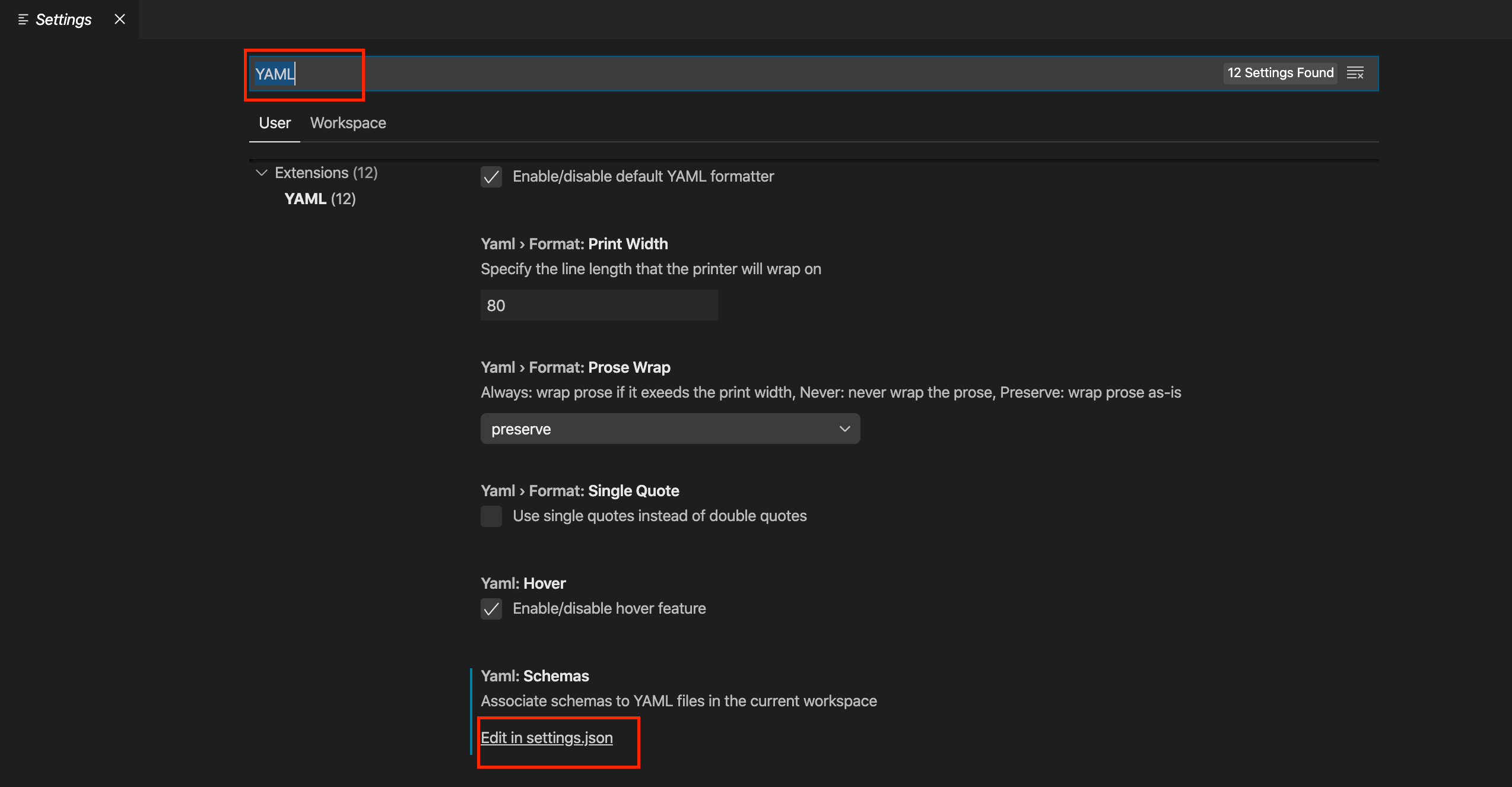
Task: Click the Single Quote setting title
Action: (580, 491)
